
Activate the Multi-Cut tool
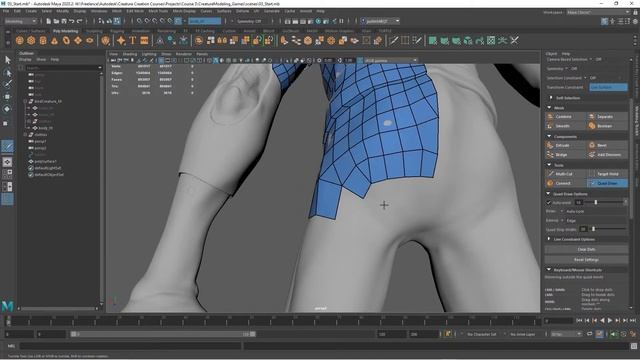565,174
